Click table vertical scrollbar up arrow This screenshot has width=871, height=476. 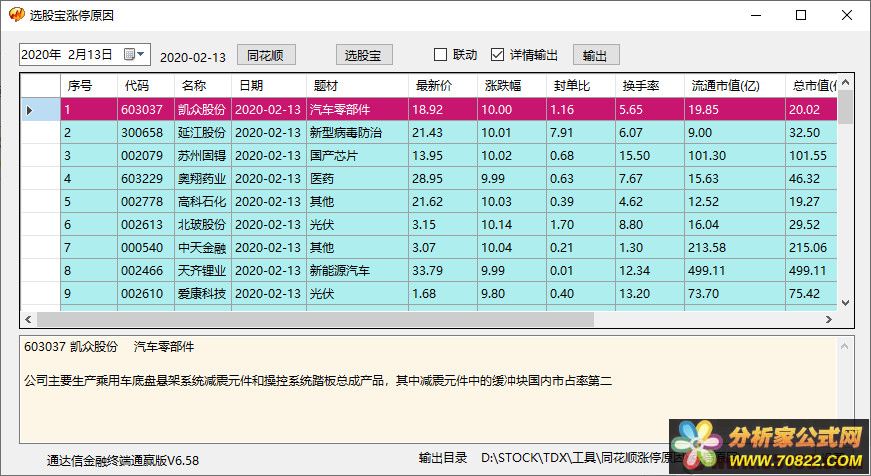coord(845,82)
